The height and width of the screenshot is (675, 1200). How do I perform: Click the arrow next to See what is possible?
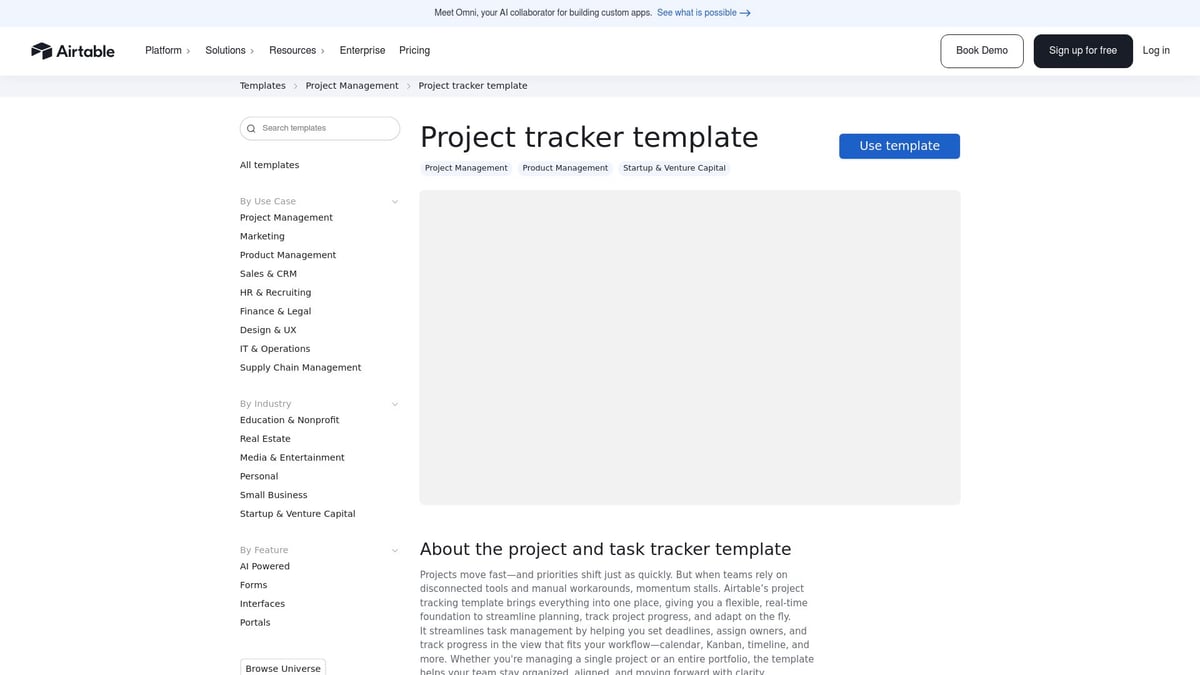pos(745,13)
